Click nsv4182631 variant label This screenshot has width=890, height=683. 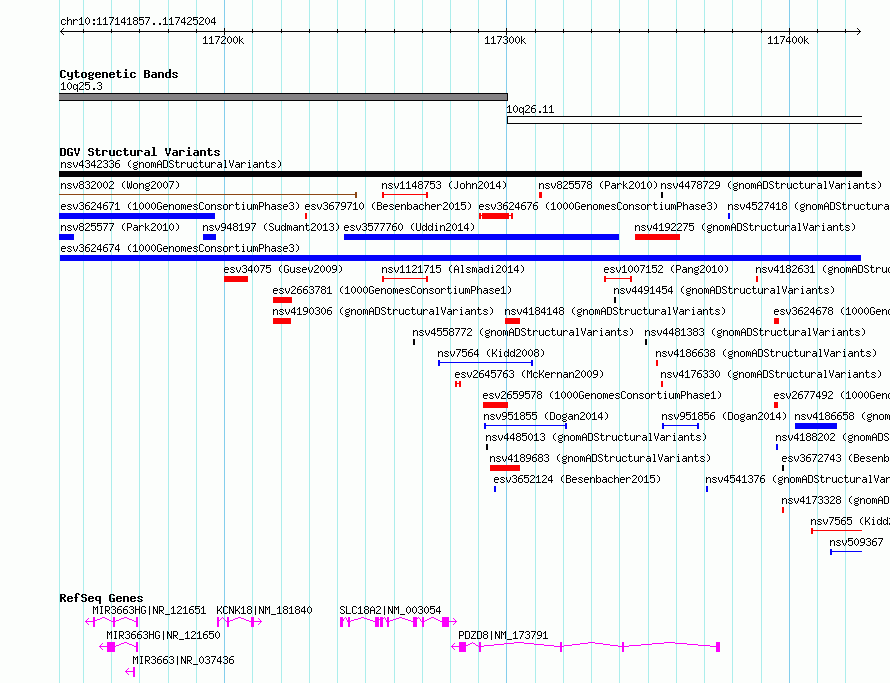[822, 270]
